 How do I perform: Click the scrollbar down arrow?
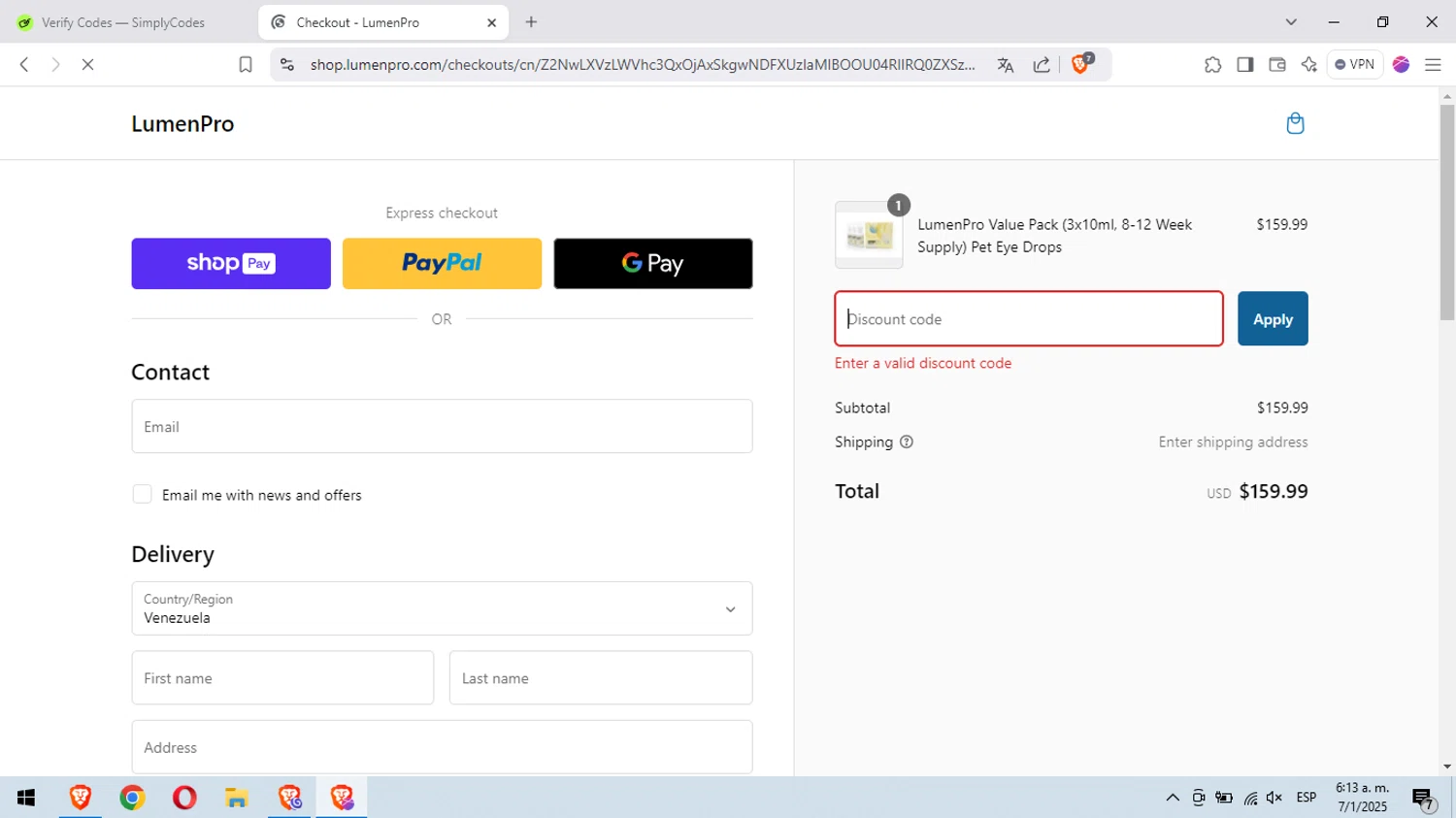point(1447,767)
